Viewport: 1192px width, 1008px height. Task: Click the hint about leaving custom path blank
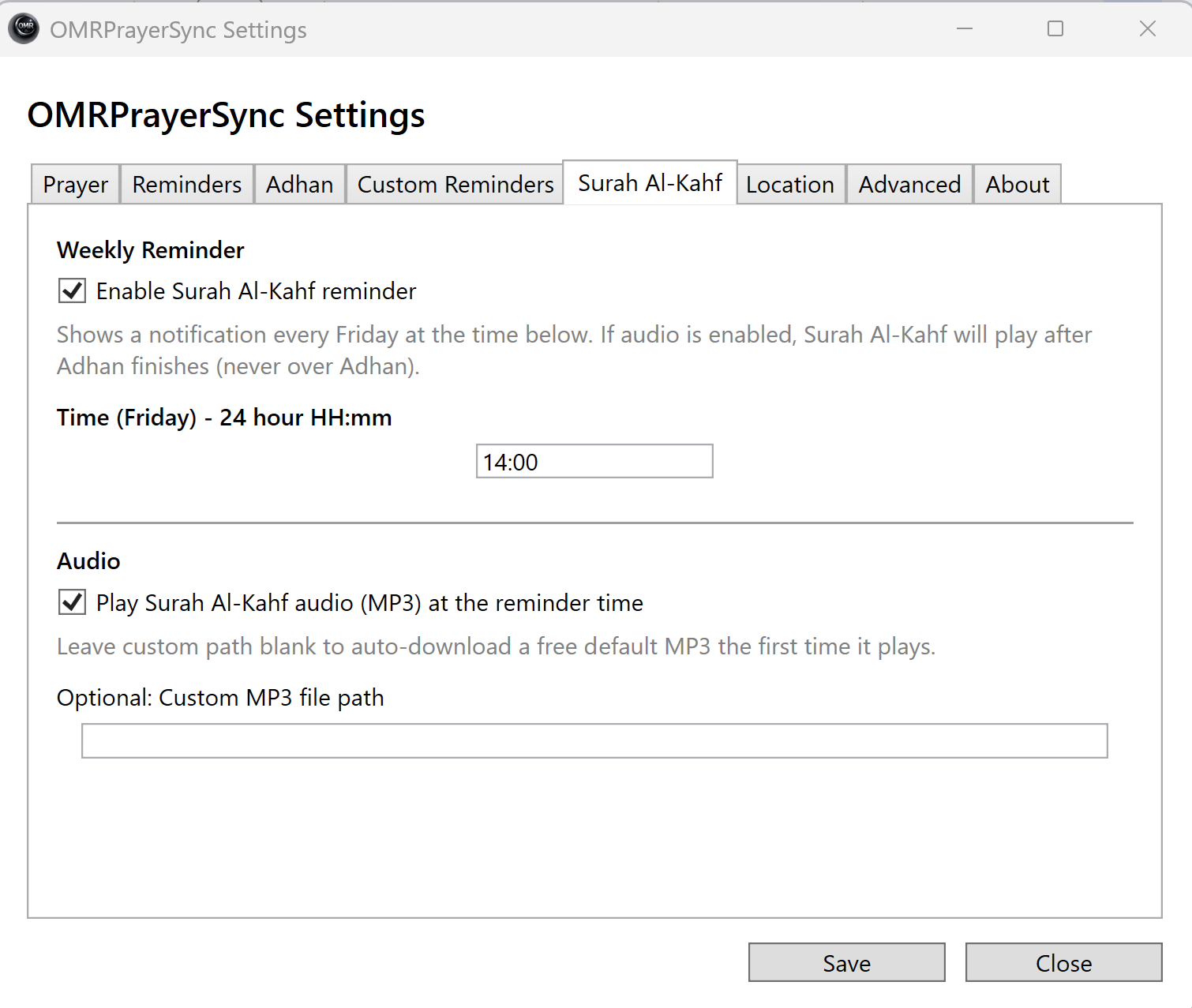coord(497,646)
